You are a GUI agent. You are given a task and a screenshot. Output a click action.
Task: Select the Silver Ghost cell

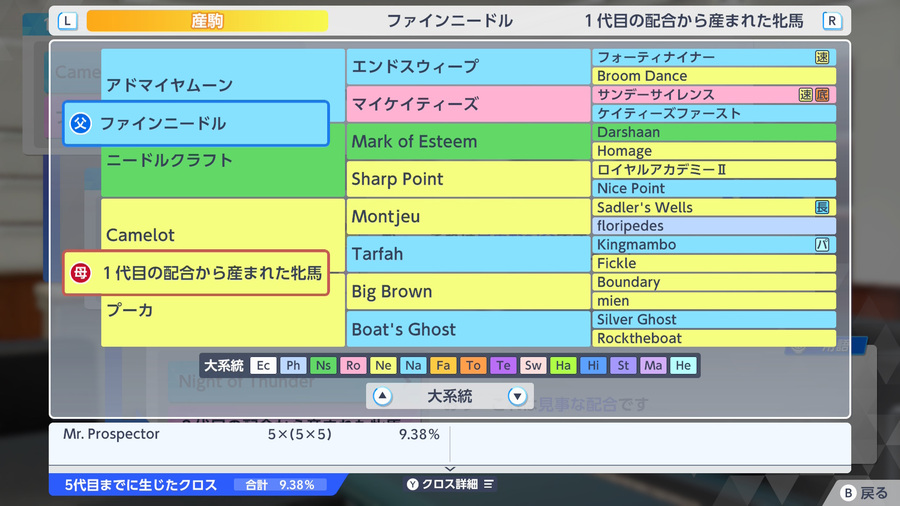714,320
